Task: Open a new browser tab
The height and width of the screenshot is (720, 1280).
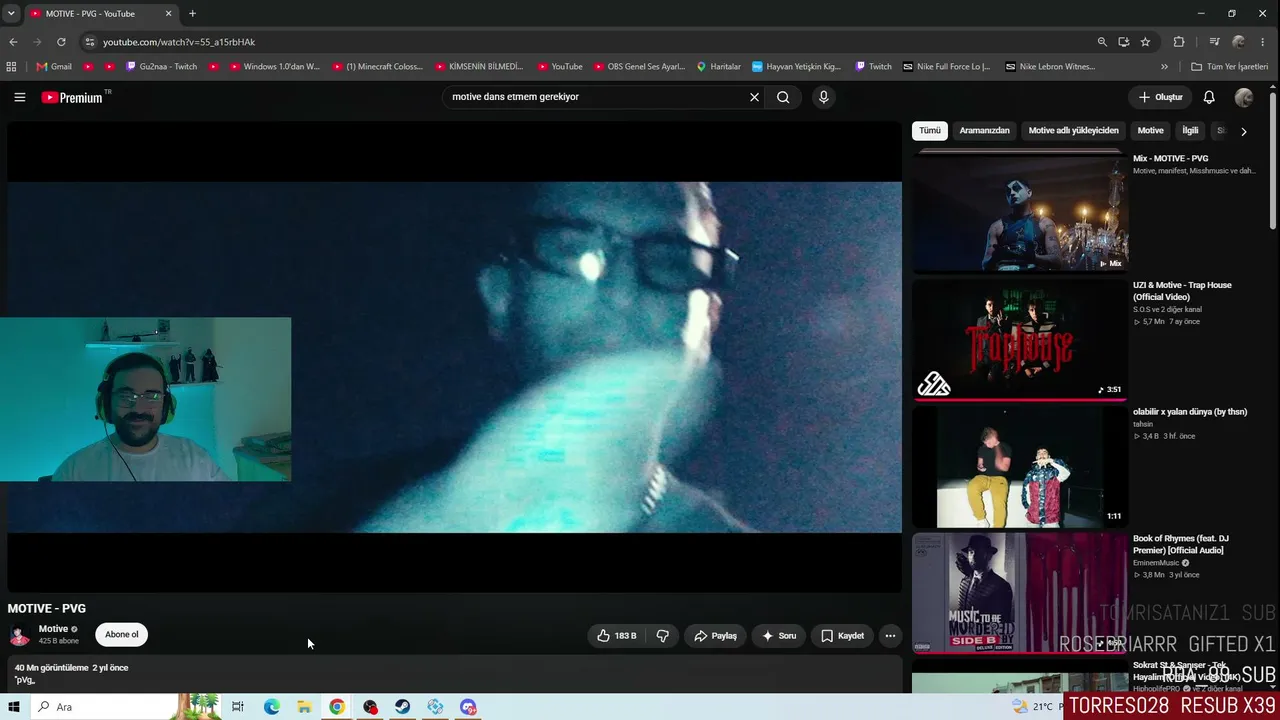Action: pyautogui.click(x=192, y=13)
